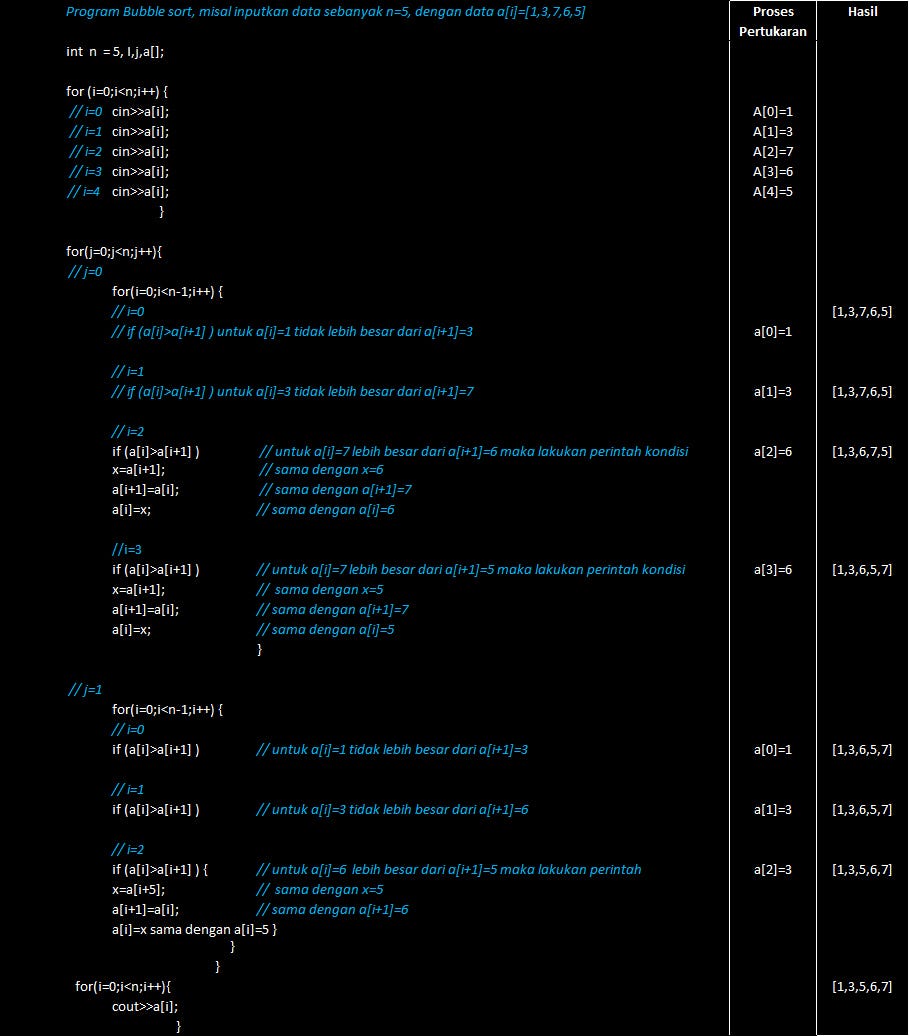
Task: Click the first result cell "[1,3,7,6,5]"
Action: coord(863,311)
